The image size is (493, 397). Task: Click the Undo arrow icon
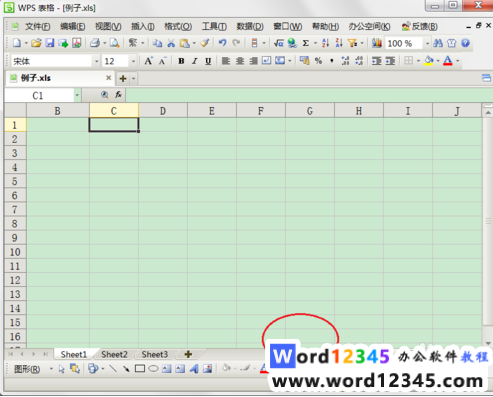coord(222,43)
